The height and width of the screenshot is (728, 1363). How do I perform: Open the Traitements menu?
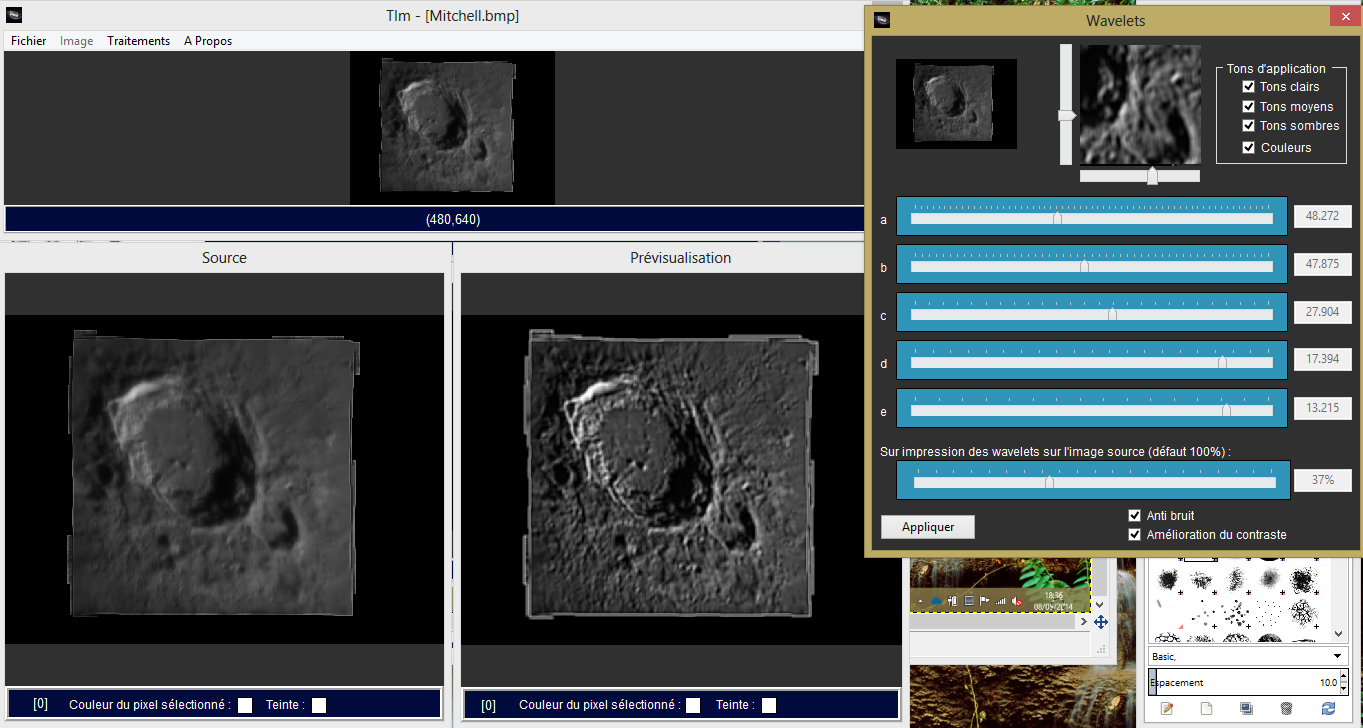139,41
